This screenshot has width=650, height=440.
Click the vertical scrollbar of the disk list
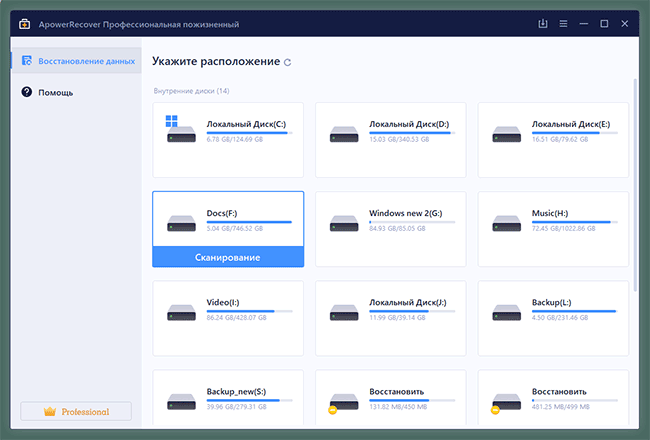pyautogui.click(x=635, y=185)
